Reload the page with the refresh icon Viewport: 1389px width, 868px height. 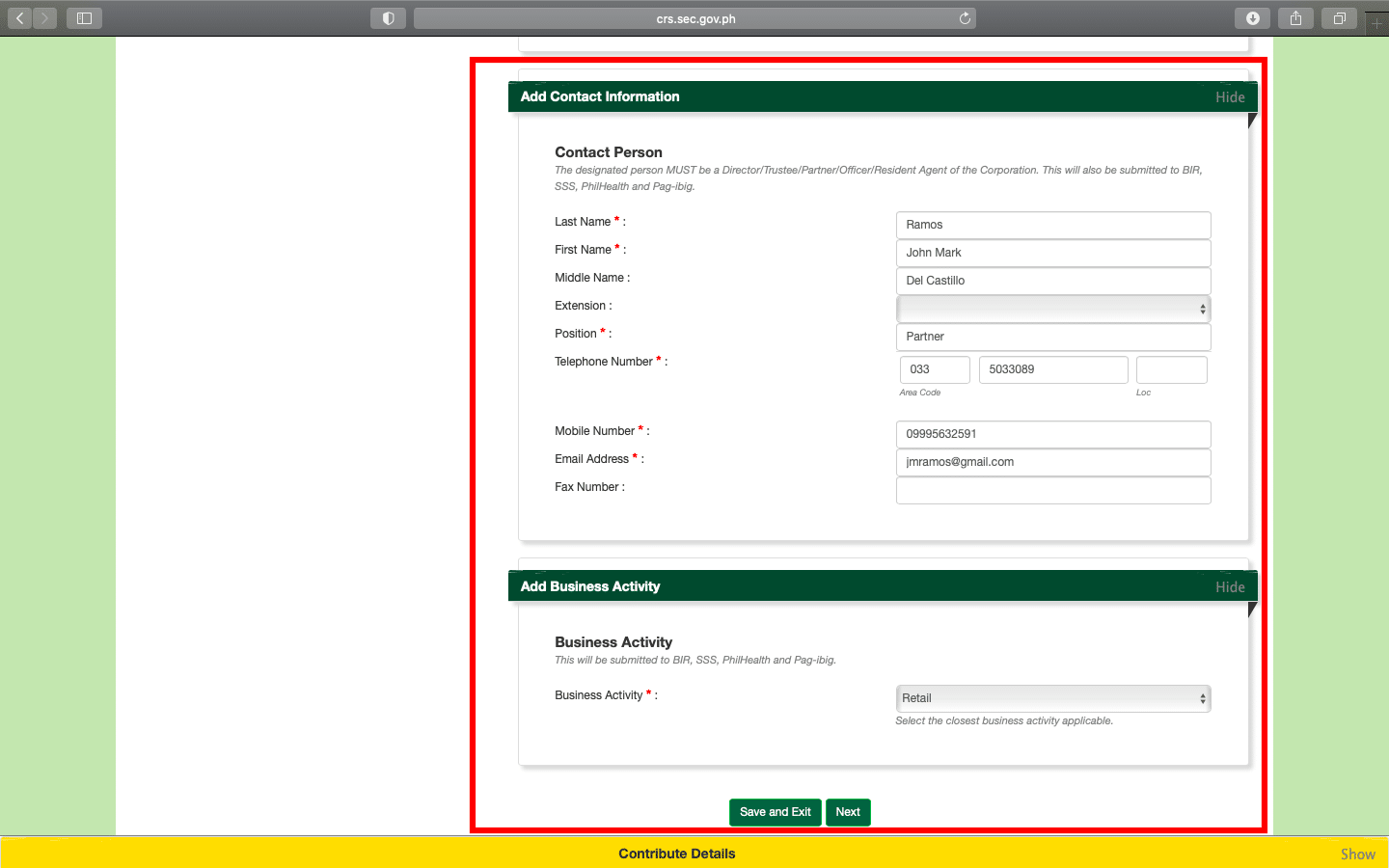click(965, 18)
